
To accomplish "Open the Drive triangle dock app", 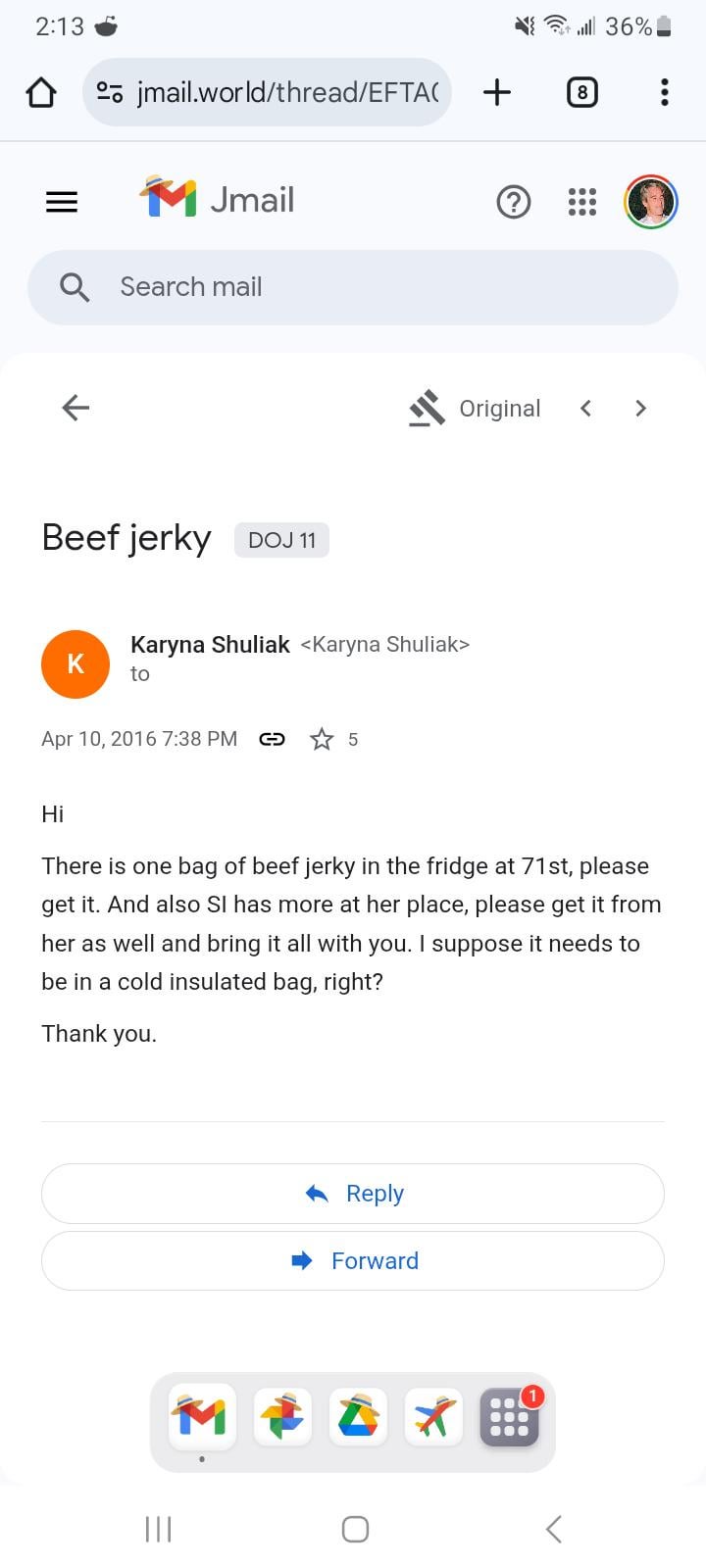I will [358, 1416].
